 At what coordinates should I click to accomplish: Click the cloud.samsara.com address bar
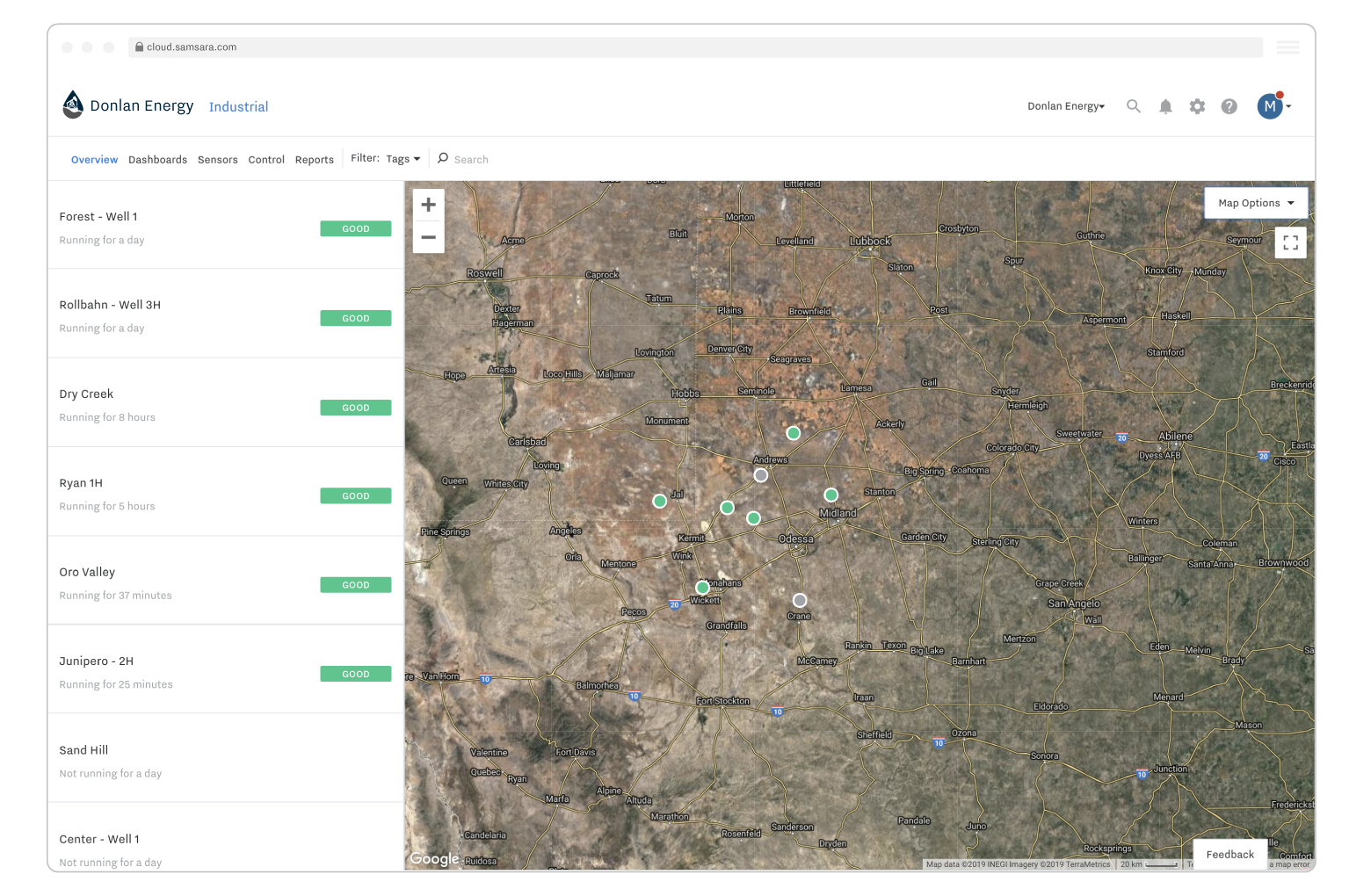point(695,47)
